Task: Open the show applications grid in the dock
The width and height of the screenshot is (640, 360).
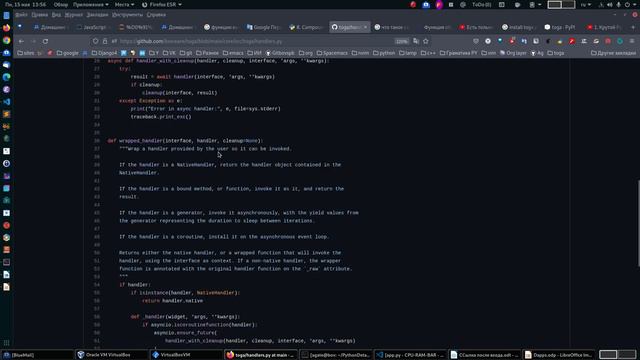Action: click(7, 343)
